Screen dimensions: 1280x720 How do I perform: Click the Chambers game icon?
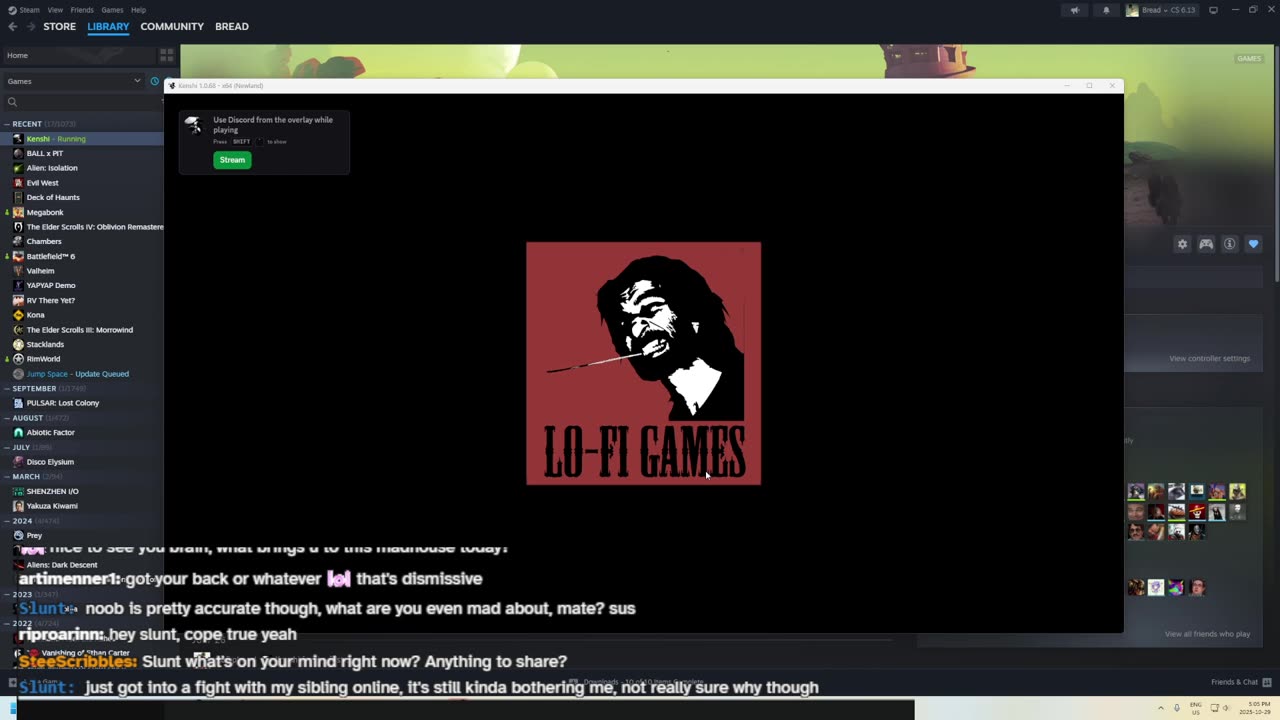pyautogui.click(x=18, y=241)
